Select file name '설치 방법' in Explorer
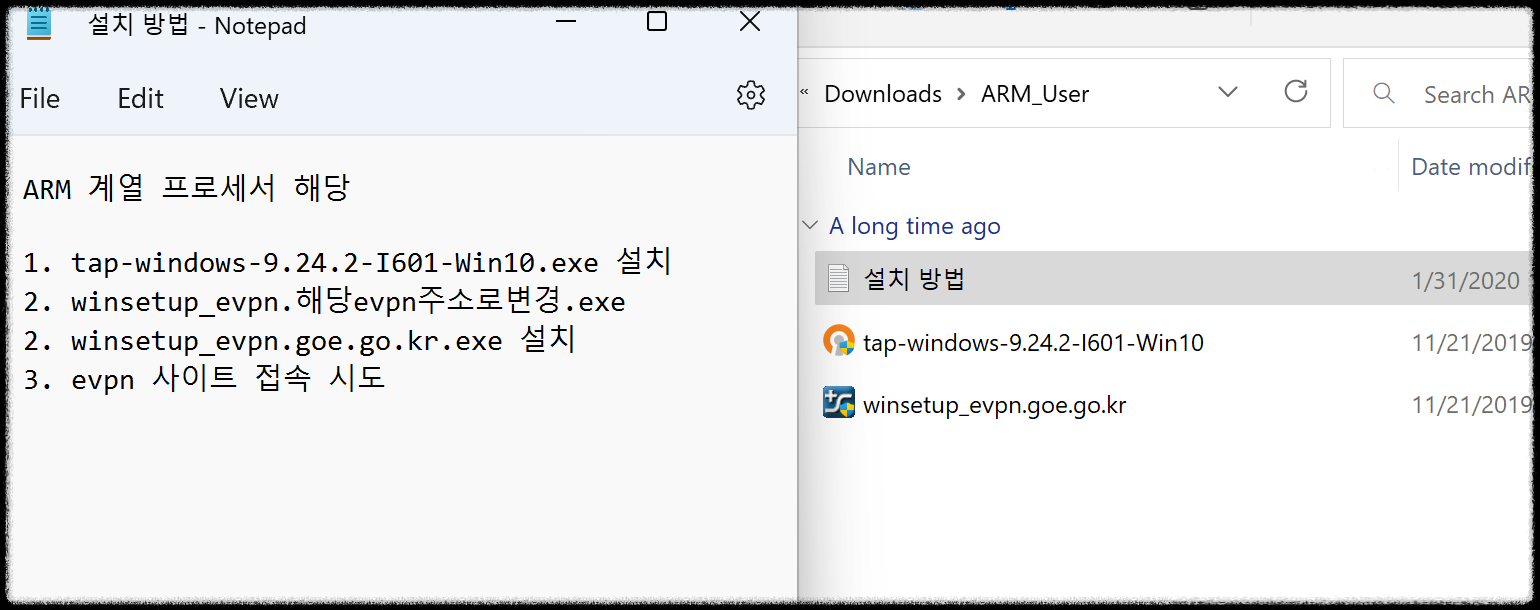 pyautogui.click(x=914, y=279)
